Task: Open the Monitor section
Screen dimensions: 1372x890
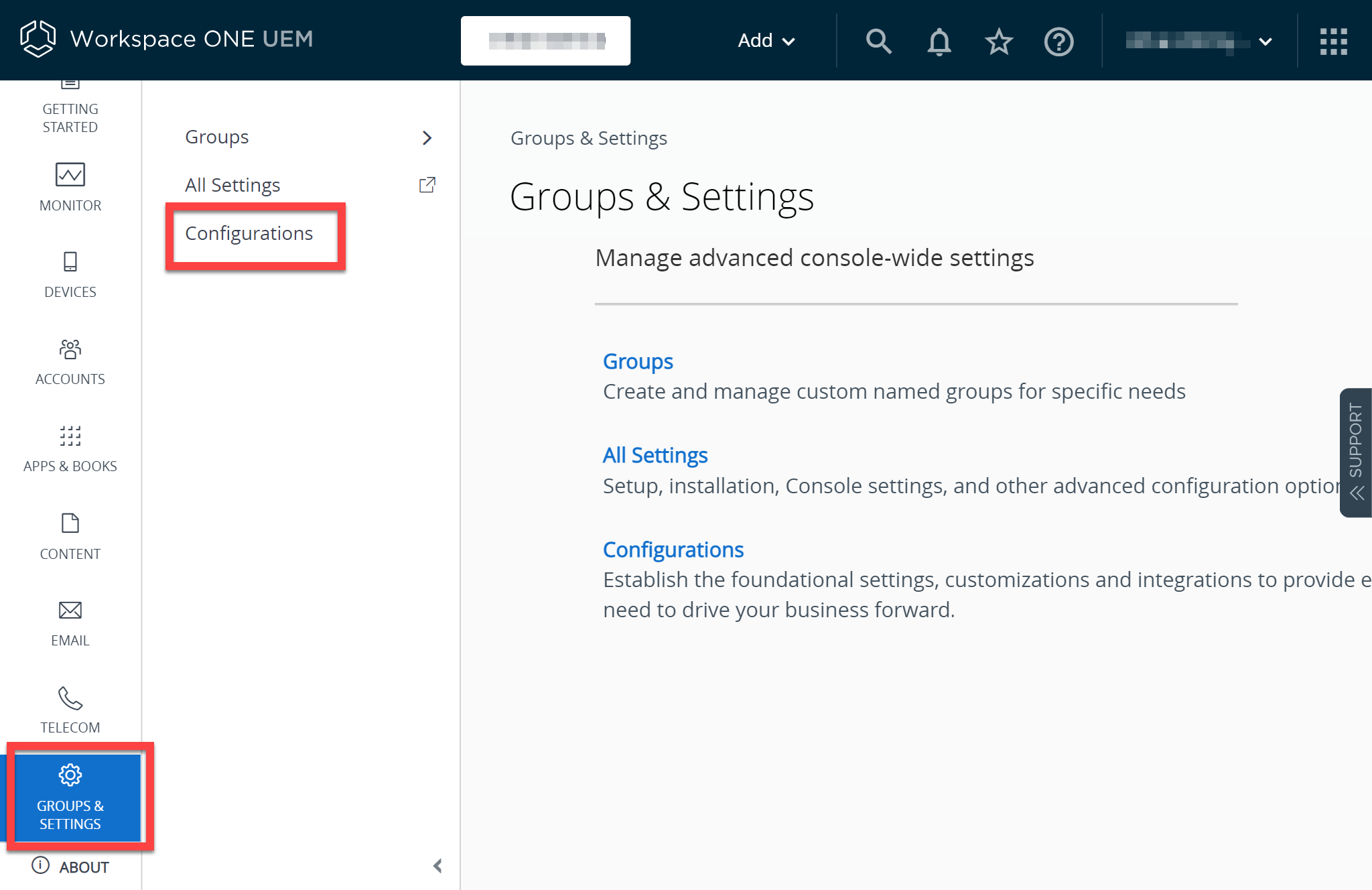Action: pyautogui.click(x=70, y=188)
